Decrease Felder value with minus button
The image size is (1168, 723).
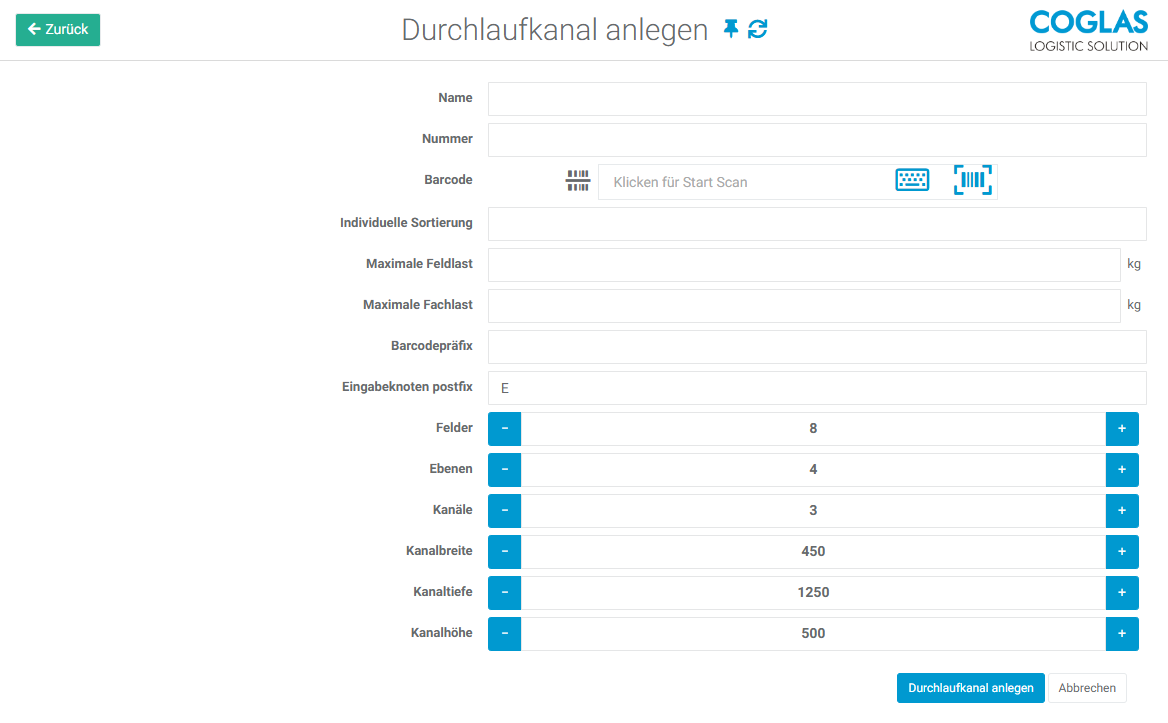point(504,429)
